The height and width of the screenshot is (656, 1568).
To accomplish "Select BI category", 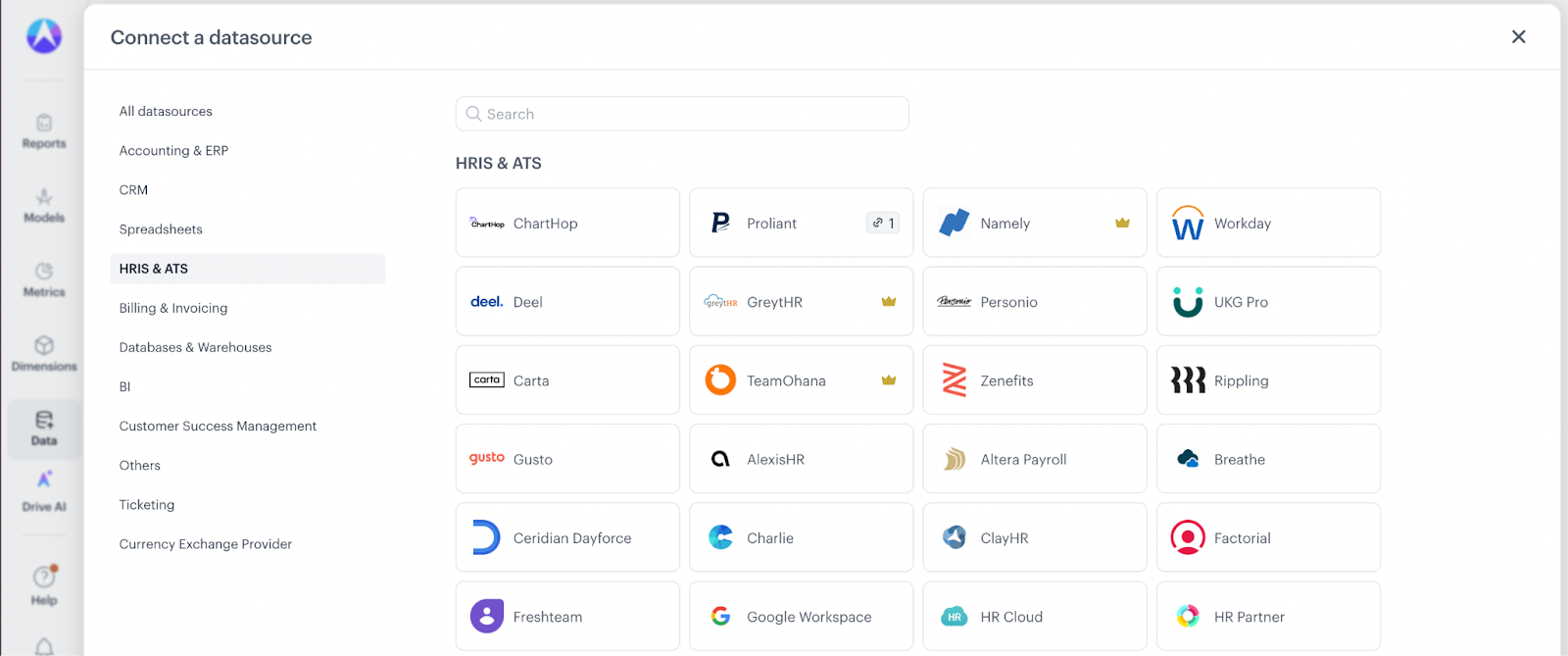I will pyautogui.click(x=248, y=386).
